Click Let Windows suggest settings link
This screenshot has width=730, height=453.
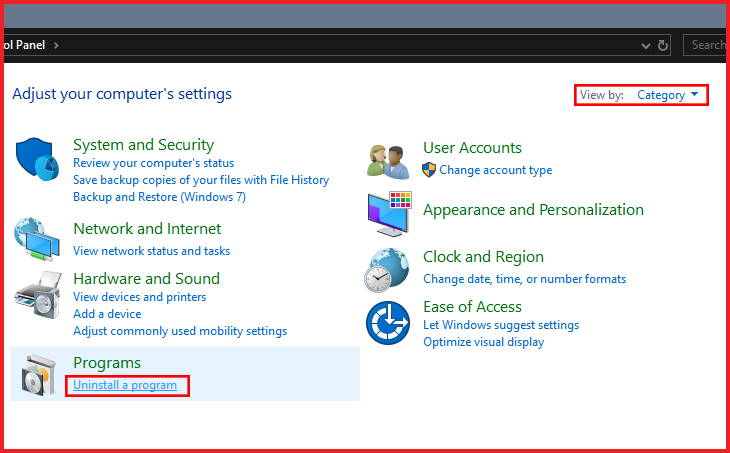(x=501, y=325)
